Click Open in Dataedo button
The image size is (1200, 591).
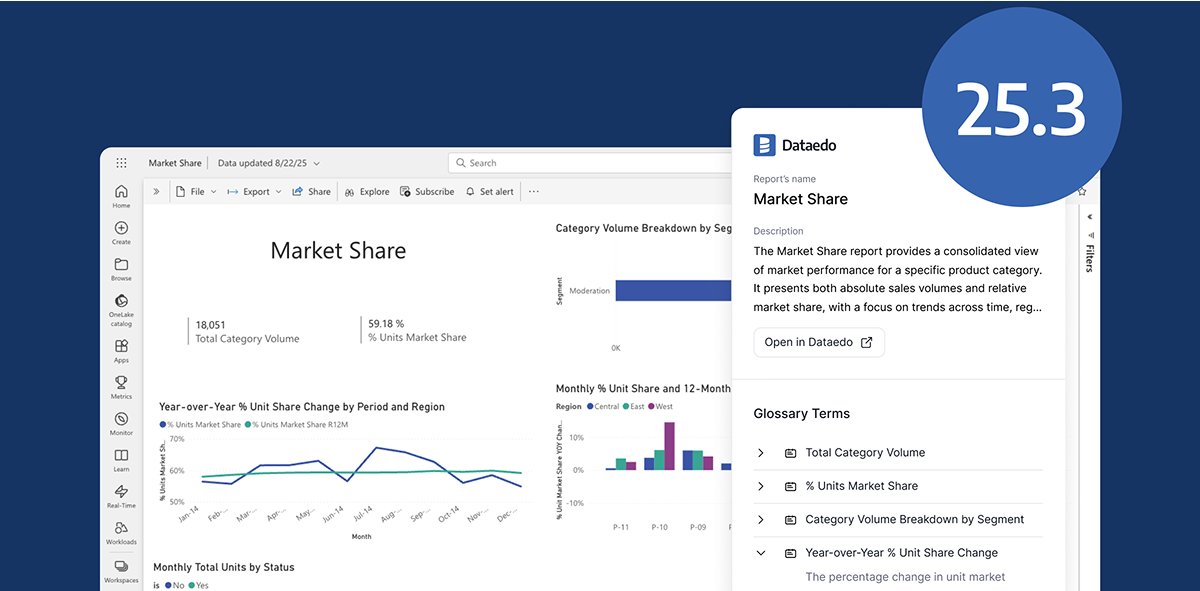pyautogui.click(x=819, y=342)
